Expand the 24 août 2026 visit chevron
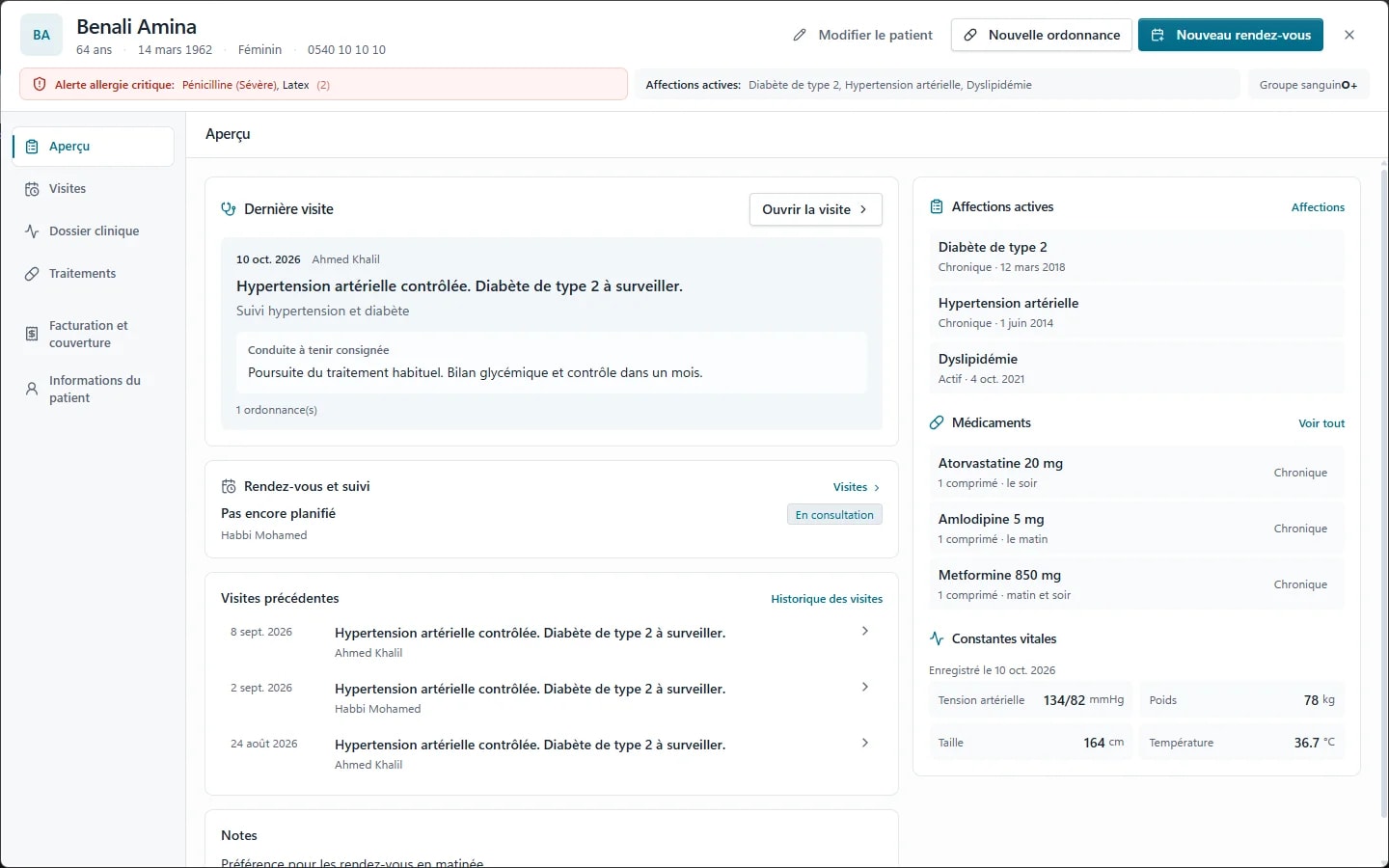The height and width of the screenshot is (868, 1389). pos(865,743)
